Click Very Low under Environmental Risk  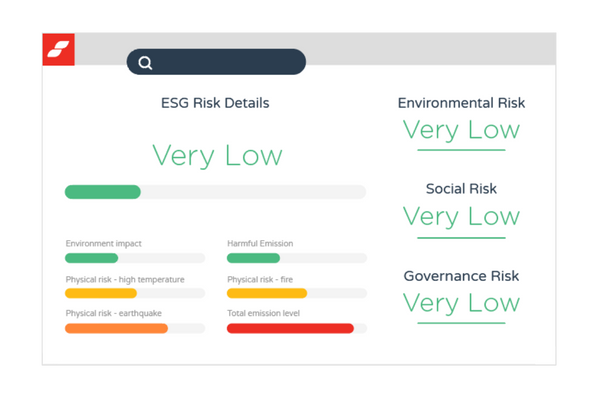(461, 130)
